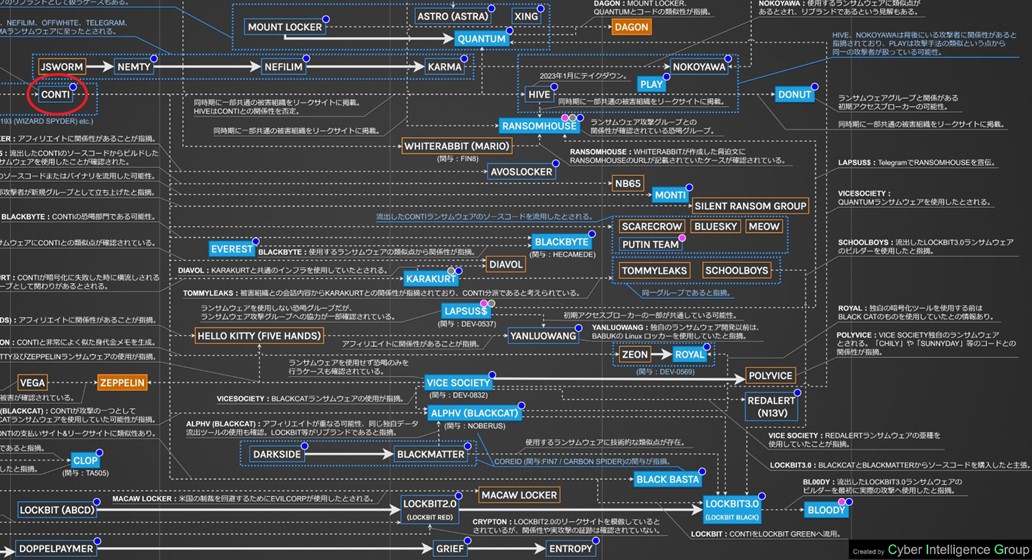Image resolution: width=1032 pixels, height=560 pixels.
Task: Select the NOKOYAWA node box
Action: [699, 66]
